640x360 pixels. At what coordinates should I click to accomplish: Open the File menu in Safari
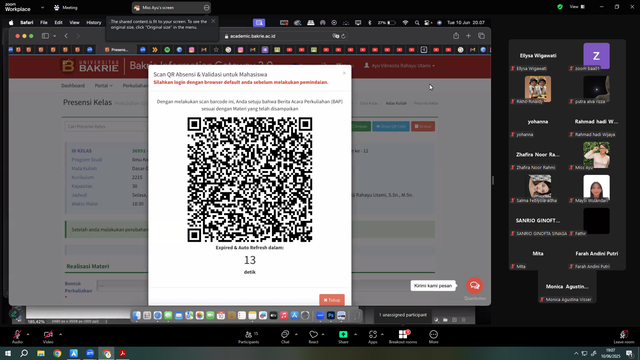(x=44, y=22)
